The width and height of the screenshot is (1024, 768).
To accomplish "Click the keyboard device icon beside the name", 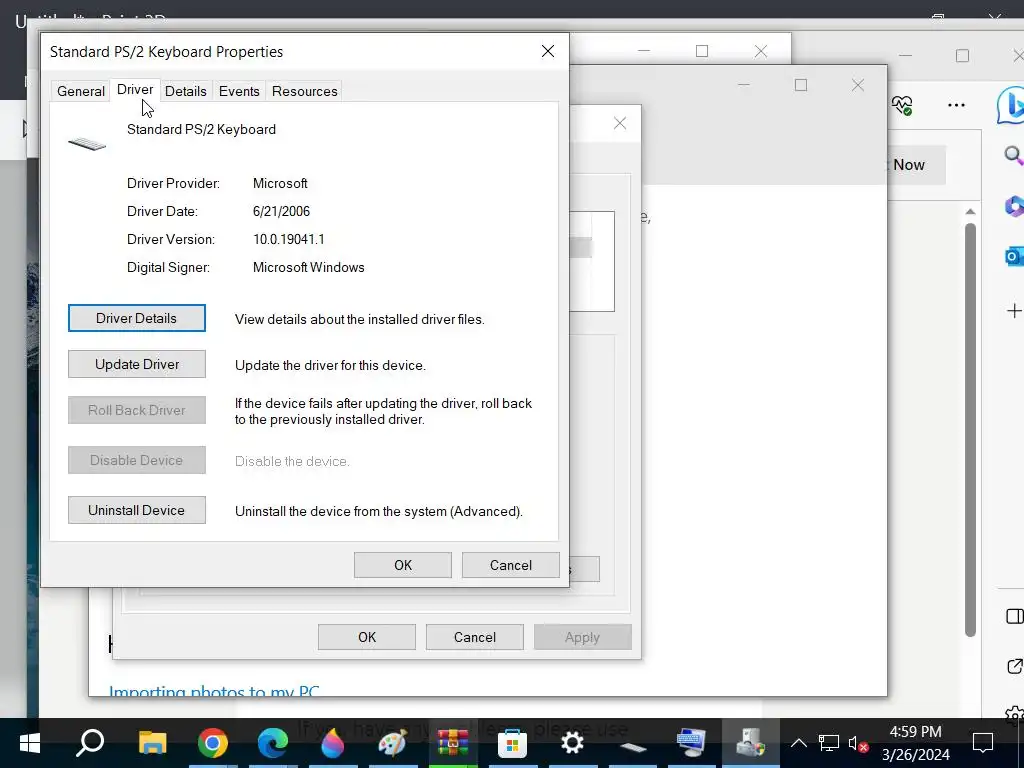I will tap(87, 144).
